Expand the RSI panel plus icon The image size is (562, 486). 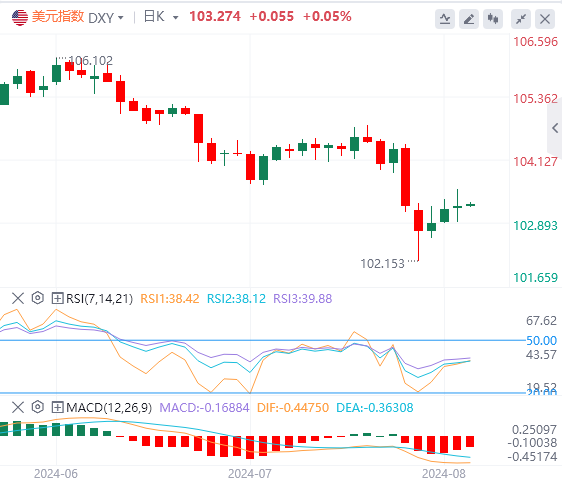57,298
